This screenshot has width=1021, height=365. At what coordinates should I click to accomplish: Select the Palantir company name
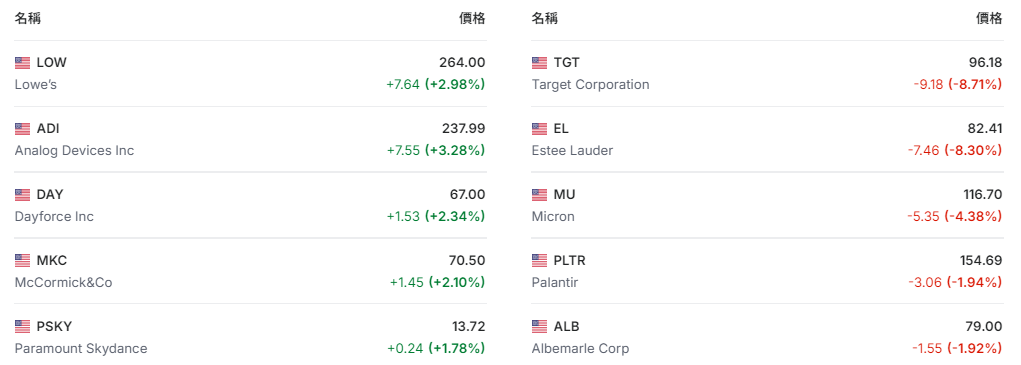(x=555, y=282)
